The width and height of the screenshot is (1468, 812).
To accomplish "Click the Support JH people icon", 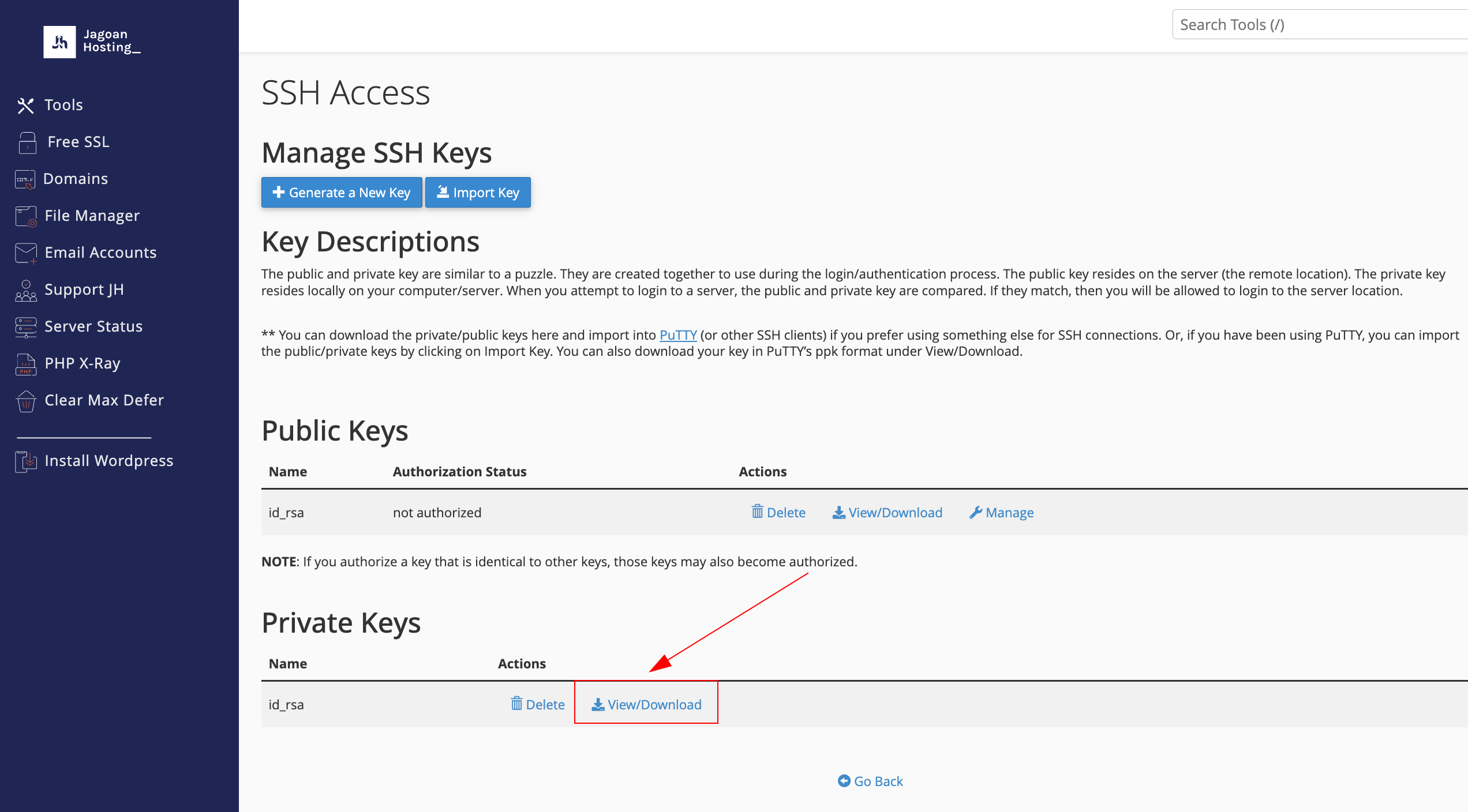I will (26, 290).
